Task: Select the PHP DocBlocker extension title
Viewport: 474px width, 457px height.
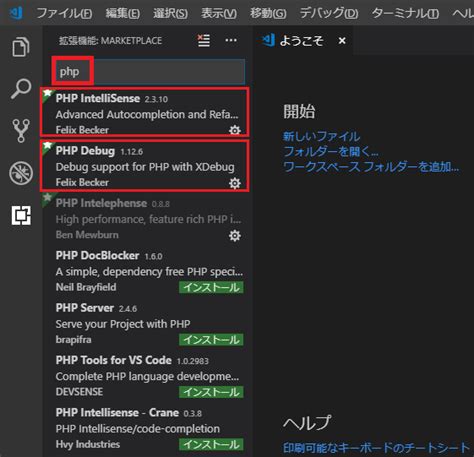Action: tap(97, 255)
